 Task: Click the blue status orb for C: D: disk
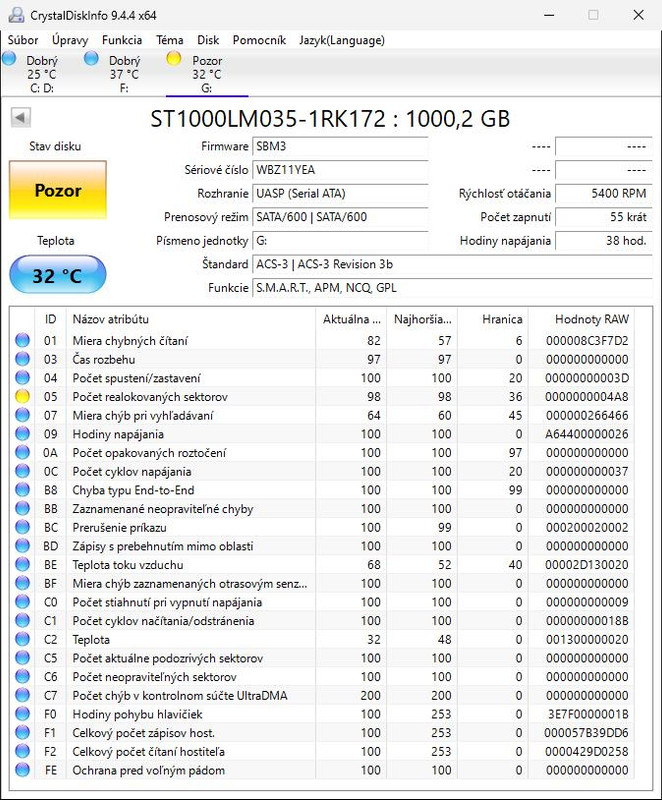(9, 59)
